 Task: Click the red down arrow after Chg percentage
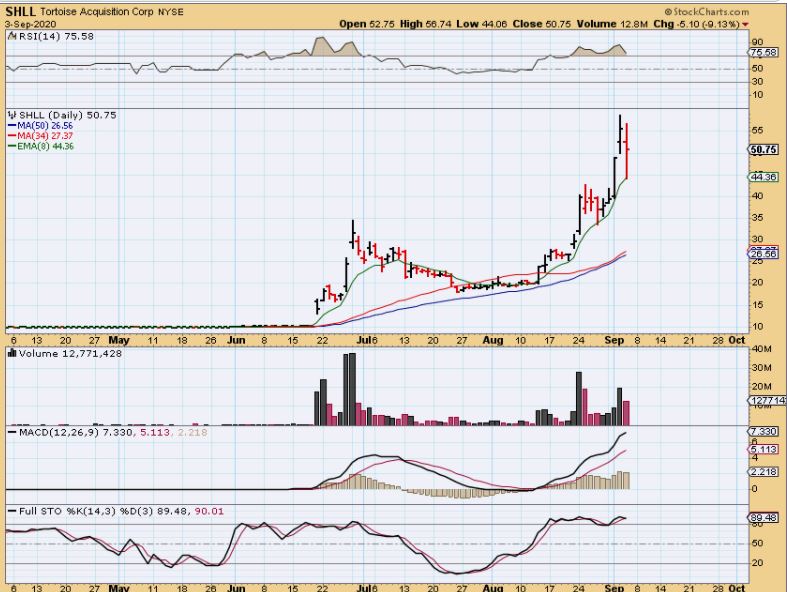click(x=745, y=24)
